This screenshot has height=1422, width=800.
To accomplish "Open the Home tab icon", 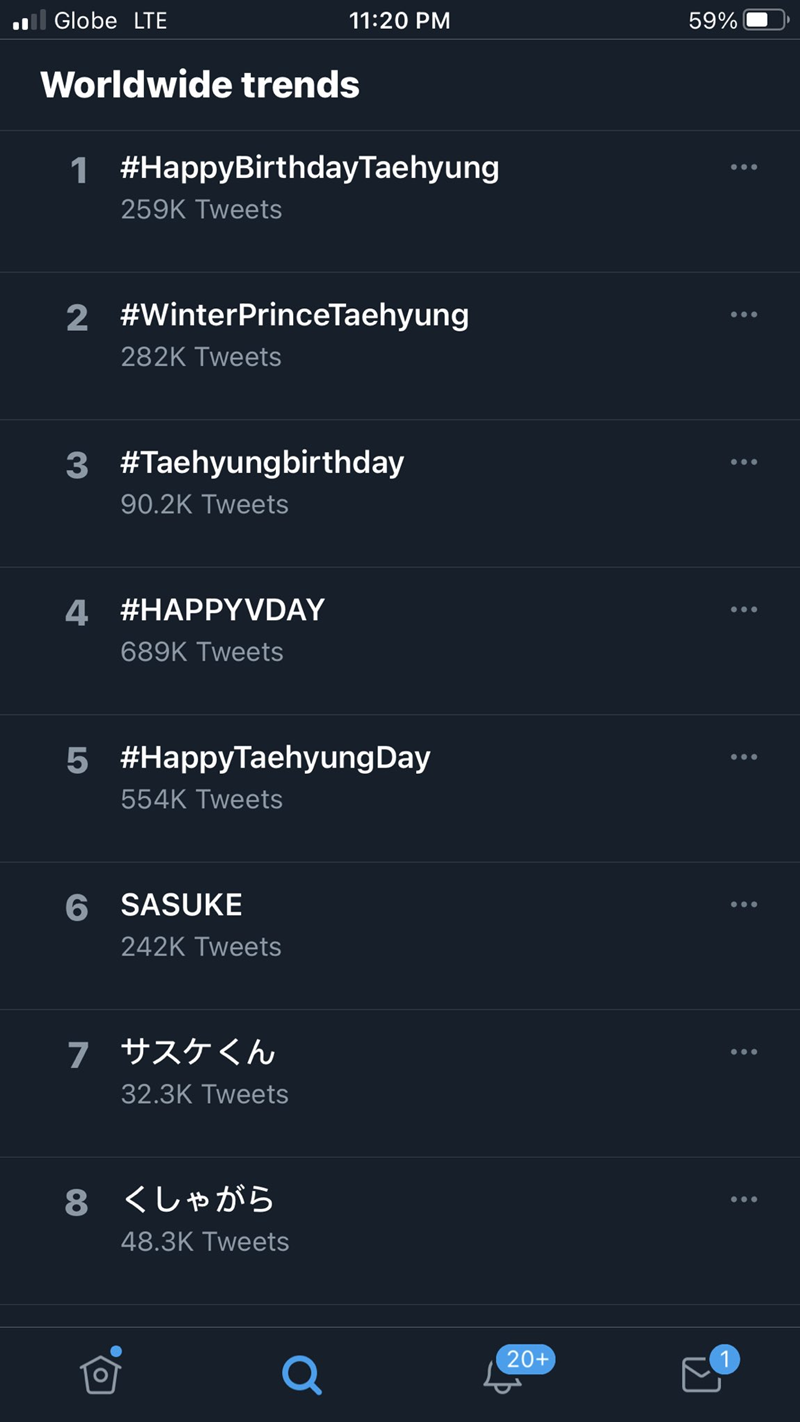I will [x=100, y=1375].
